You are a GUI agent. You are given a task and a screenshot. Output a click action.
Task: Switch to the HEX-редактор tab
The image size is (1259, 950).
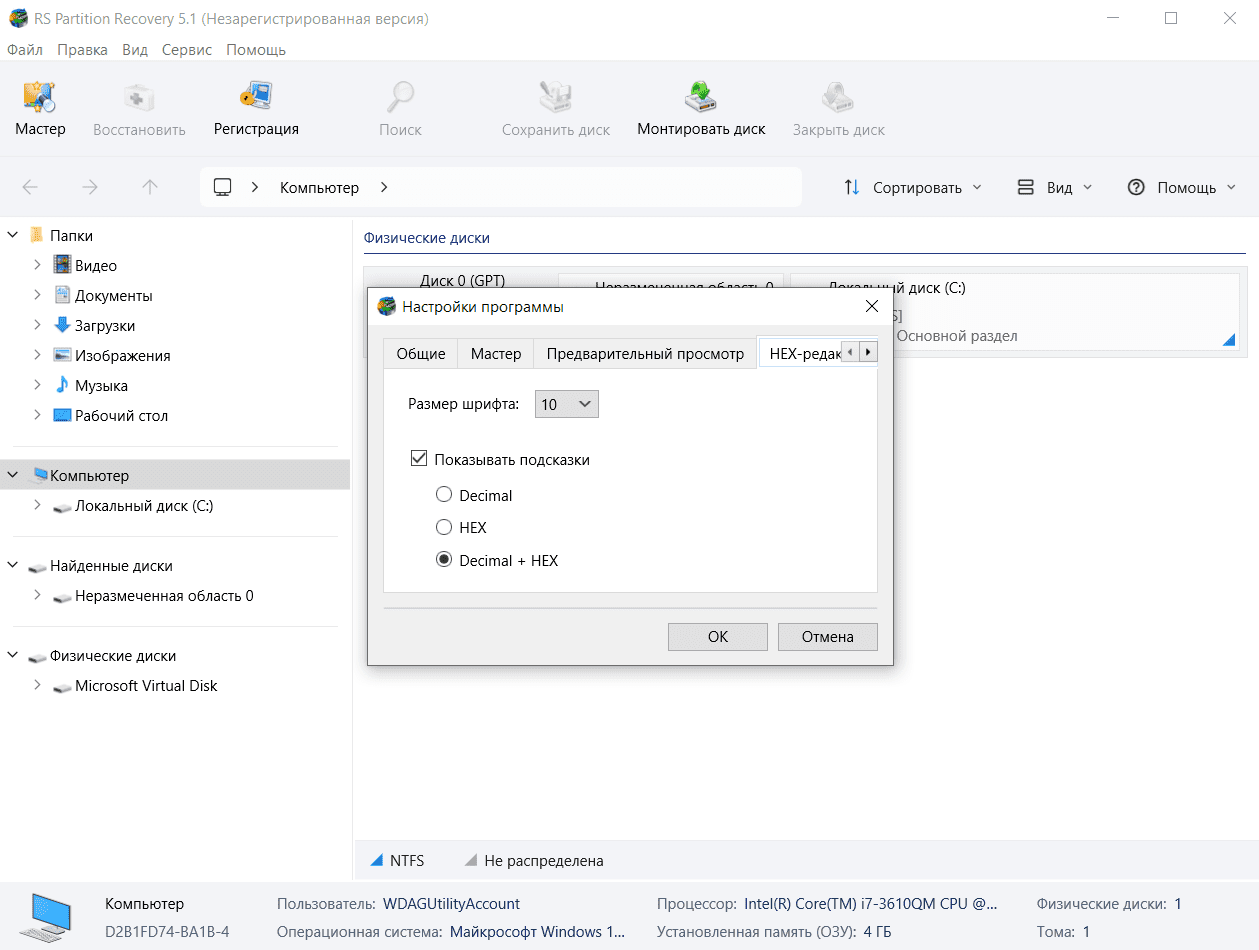800,353
